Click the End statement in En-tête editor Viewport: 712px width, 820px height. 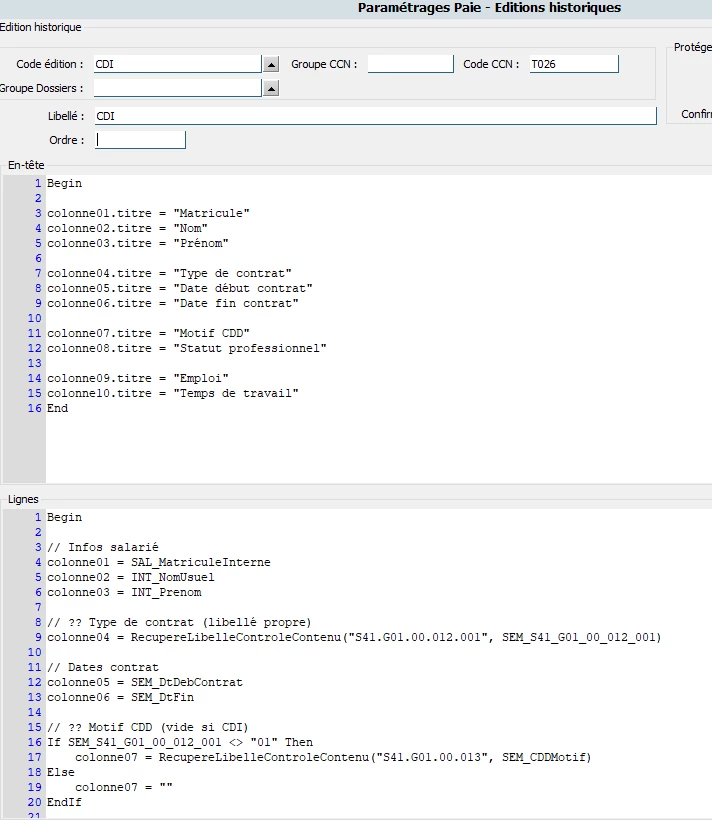pos(58,408)
